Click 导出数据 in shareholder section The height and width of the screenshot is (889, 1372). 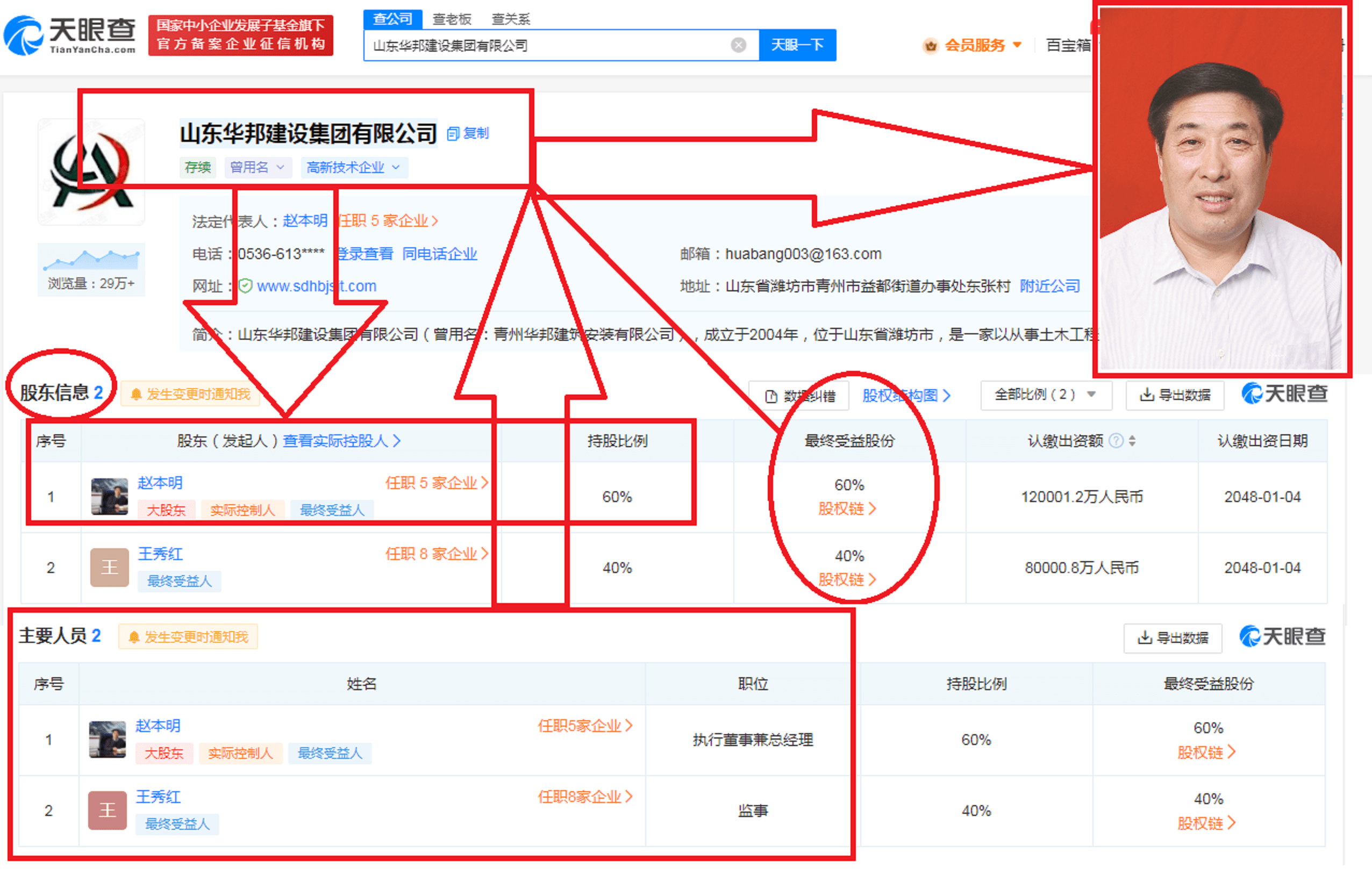(x=1175, y=395)
